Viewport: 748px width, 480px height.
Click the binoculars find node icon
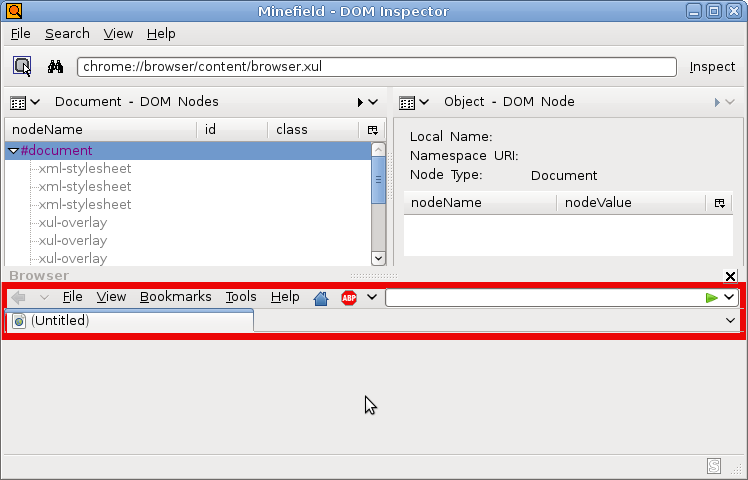[x=55, y=66]
